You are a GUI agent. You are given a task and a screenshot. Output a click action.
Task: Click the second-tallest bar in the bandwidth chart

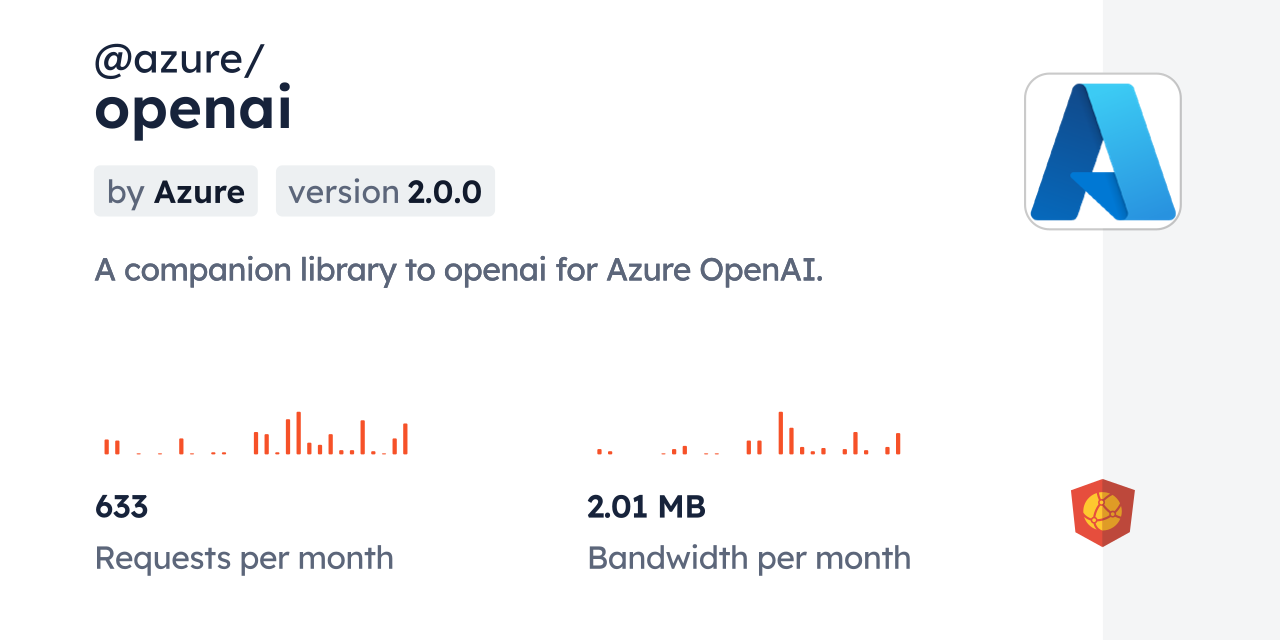tap(791, 441)
